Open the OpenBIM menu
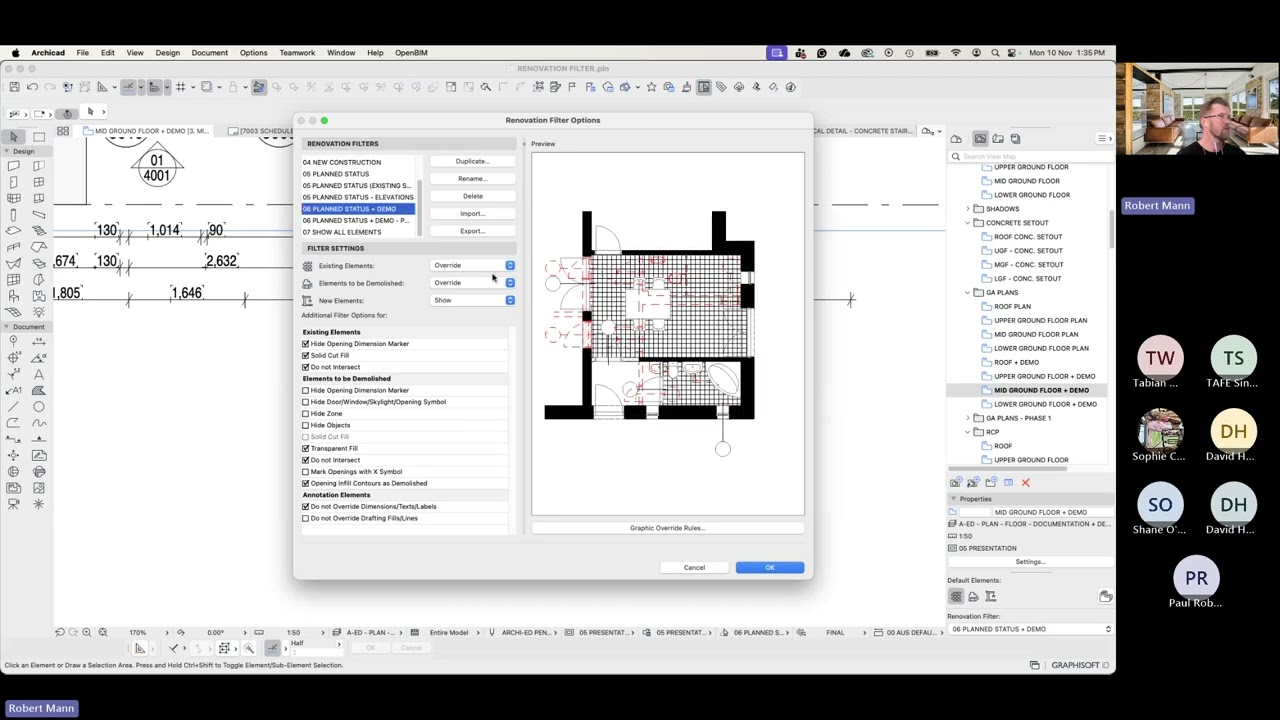The width and height of the screenshot is (1280, 720). coord(411,53)
